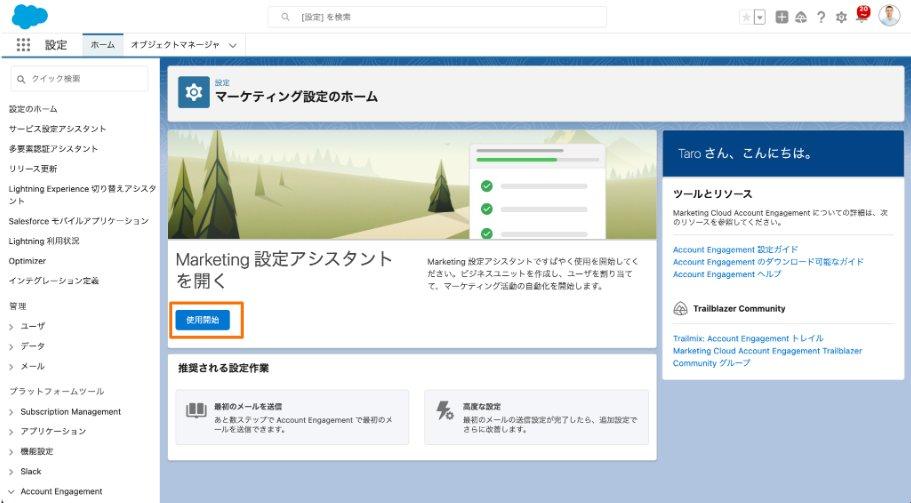Image resolution: width=911 pixels, height=503 pixels.
Task: Open Salesforce モバイルアプリケーション in sidebar
Action: [78, 221]
